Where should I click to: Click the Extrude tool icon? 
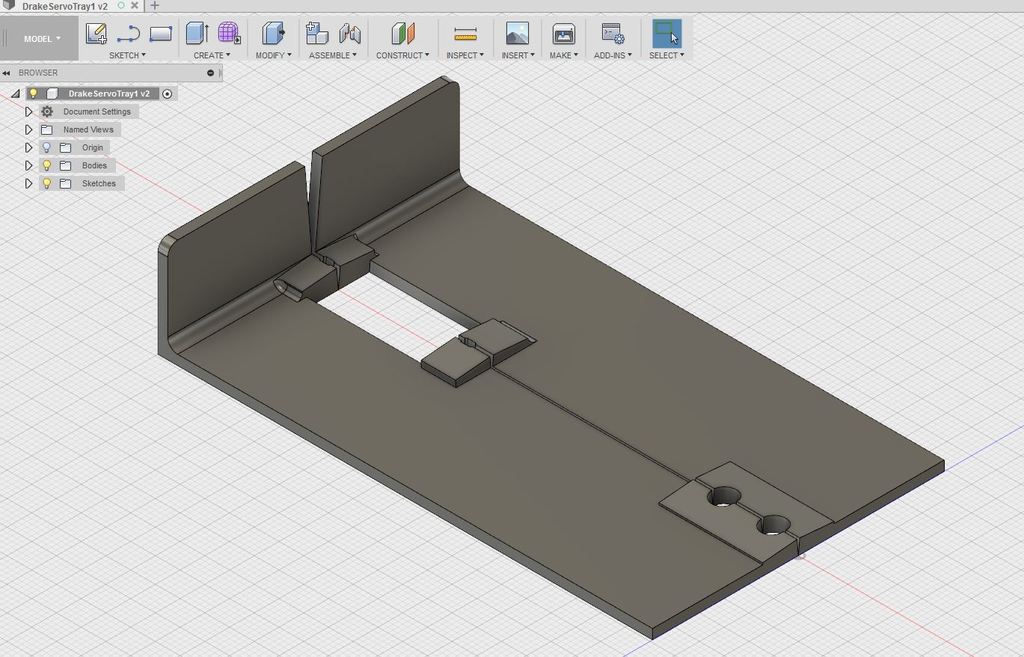197,34
